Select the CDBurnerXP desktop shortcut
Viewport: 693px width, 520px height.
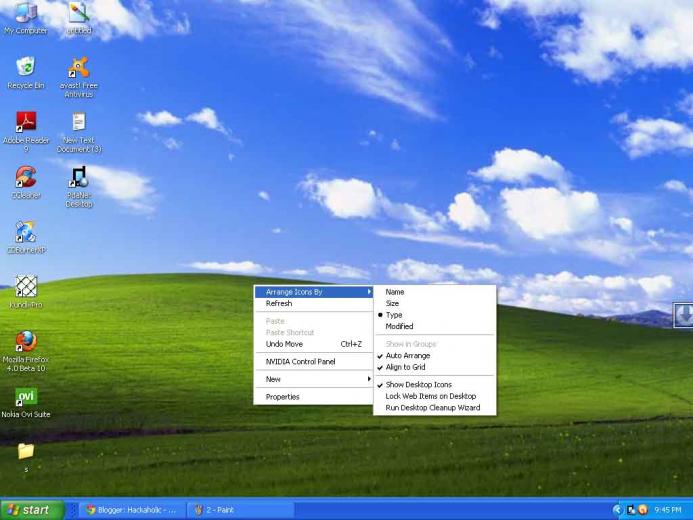26,237
